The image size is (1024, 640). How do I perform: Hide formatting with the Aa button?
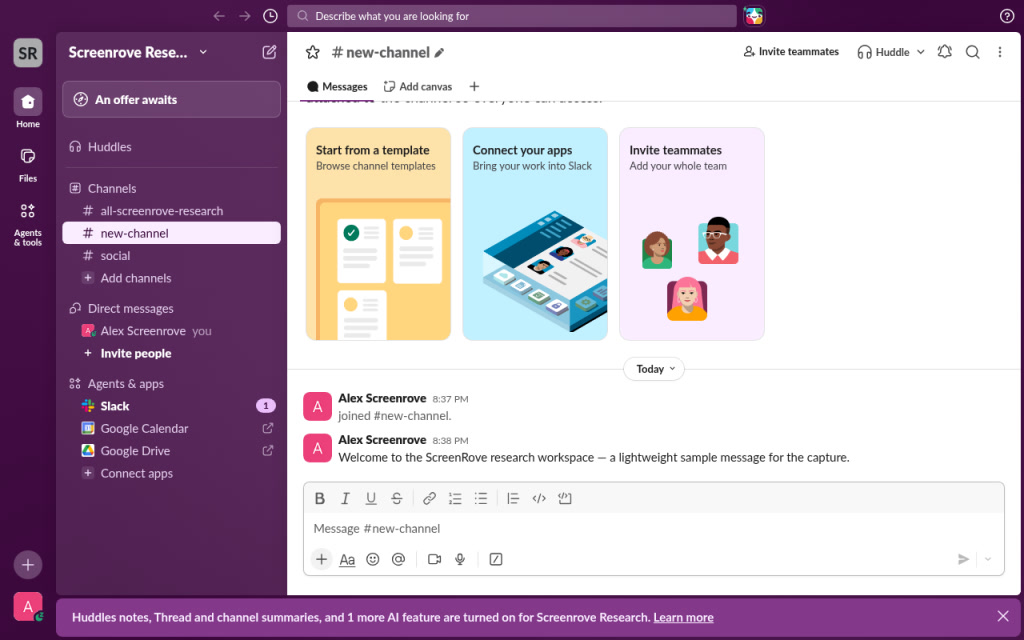(347, 560)
